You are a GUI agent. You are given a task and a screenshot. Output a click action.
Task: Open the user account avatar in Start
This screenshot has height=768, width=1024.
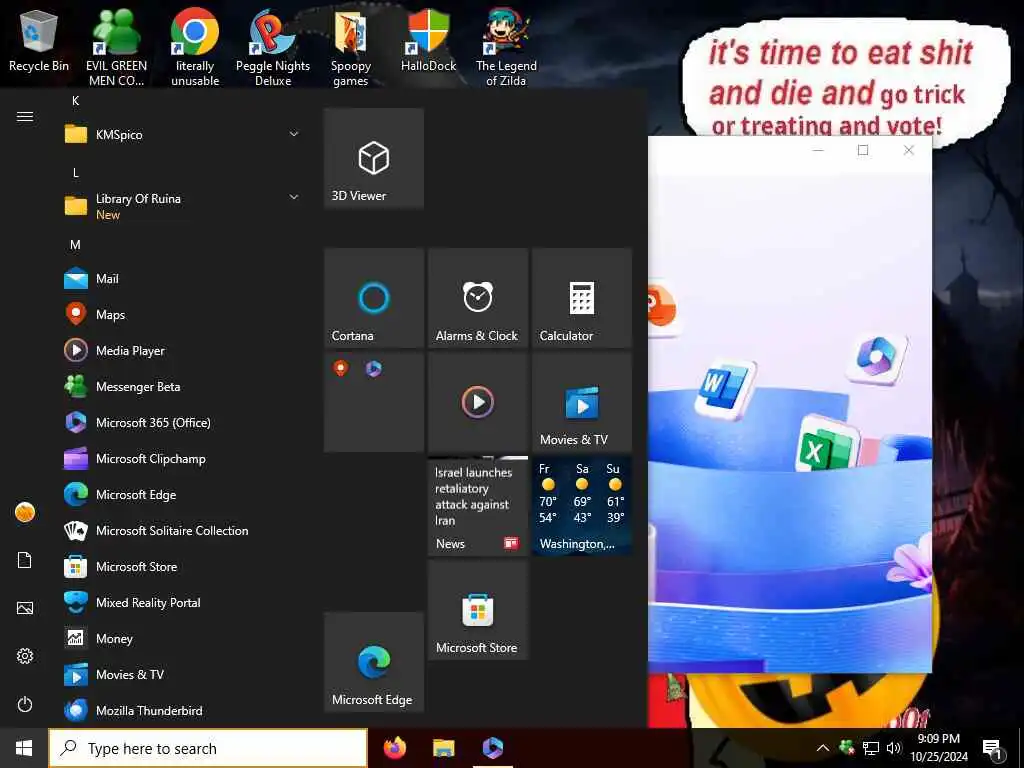(x=25, y=512)
